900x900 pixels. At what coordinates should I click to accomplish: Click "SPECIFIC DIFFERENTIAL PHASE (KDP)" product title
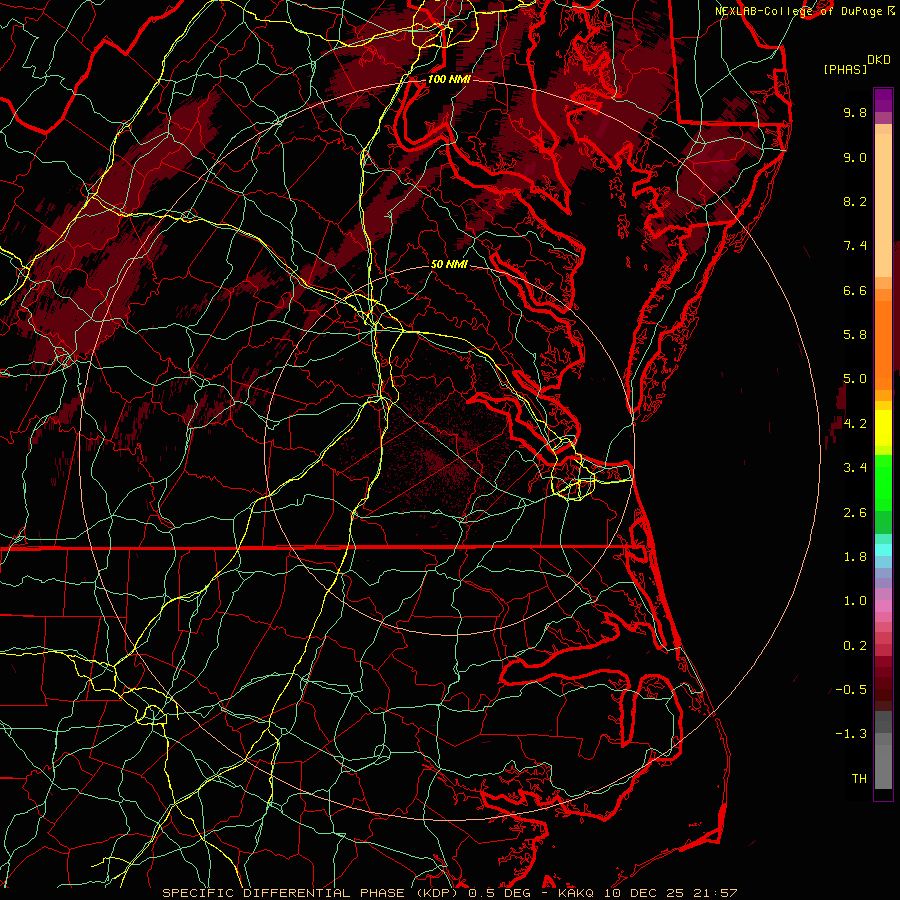coord(313,893)
